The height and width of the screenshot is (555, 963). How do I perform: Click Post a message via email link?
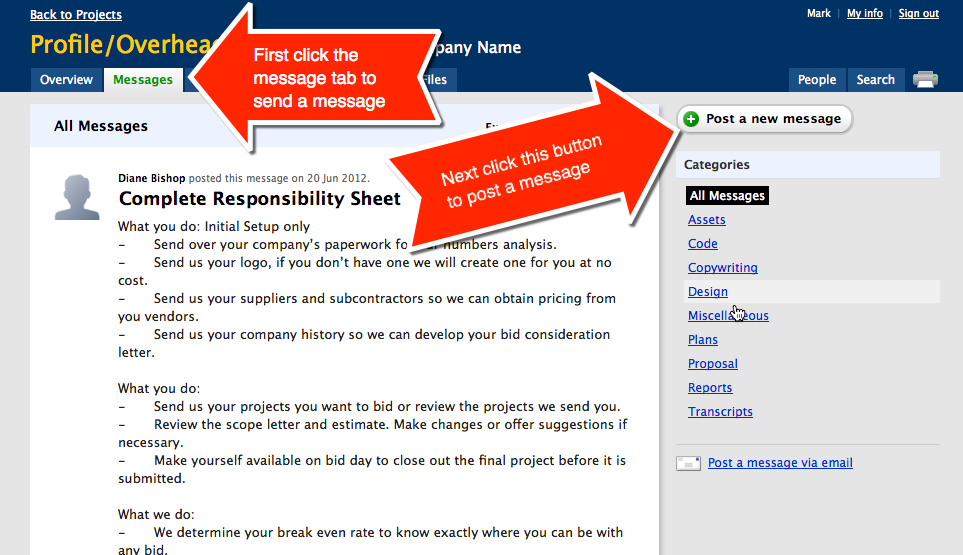tap(780, 463)
